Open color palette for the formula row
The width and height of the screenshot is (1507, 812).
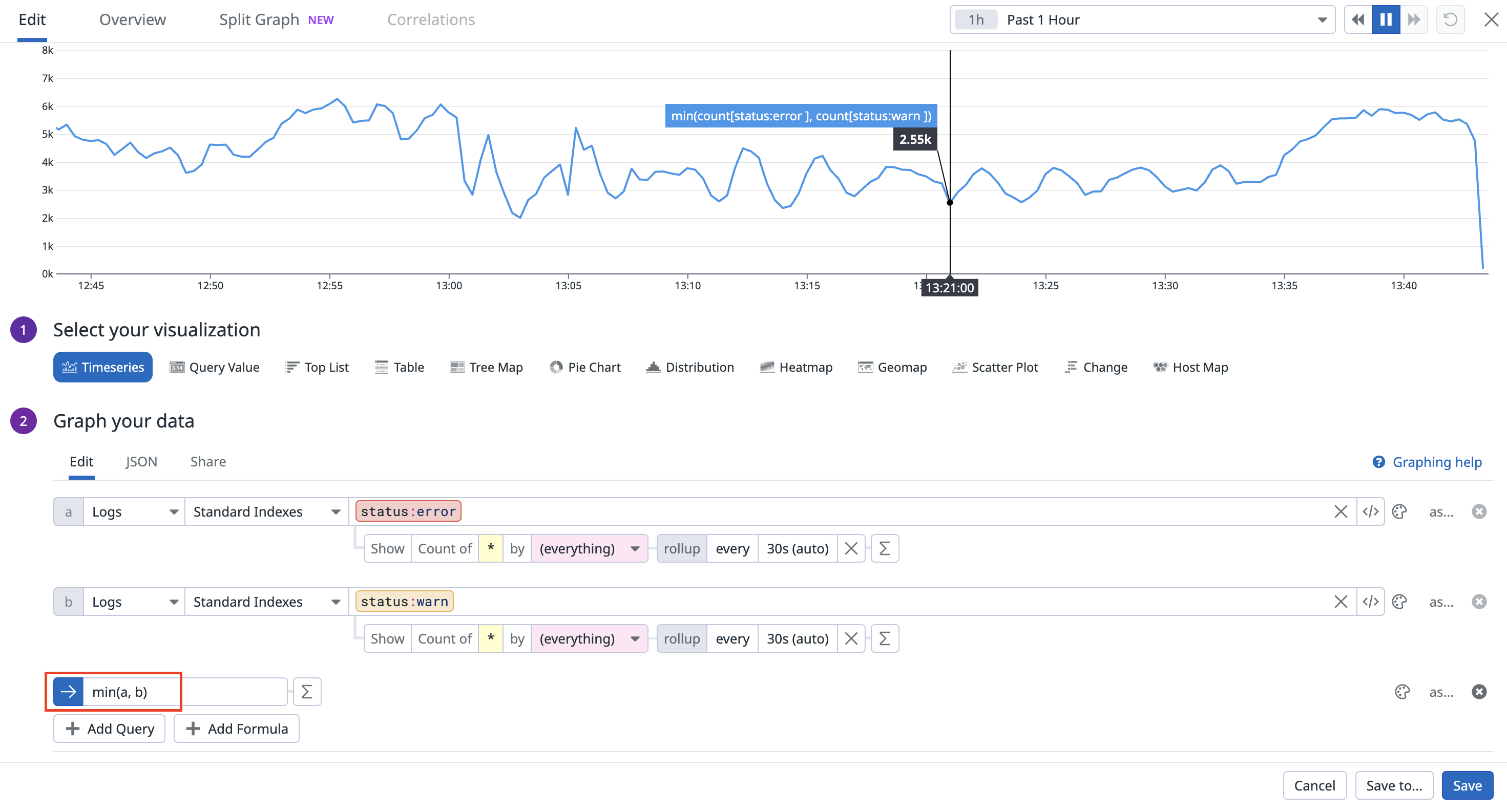click(x=1403, y=692)
